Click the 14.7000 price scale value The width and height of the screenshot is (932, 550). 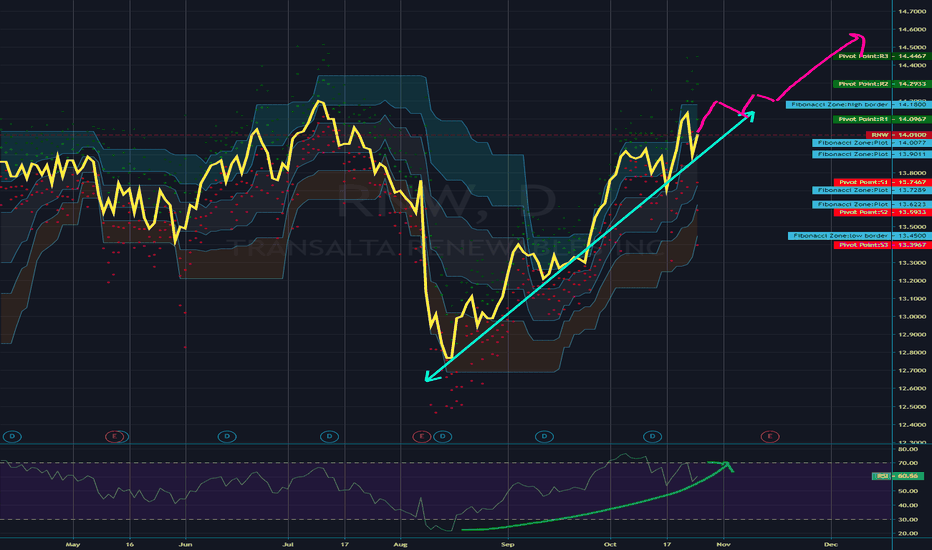(912, 11)
